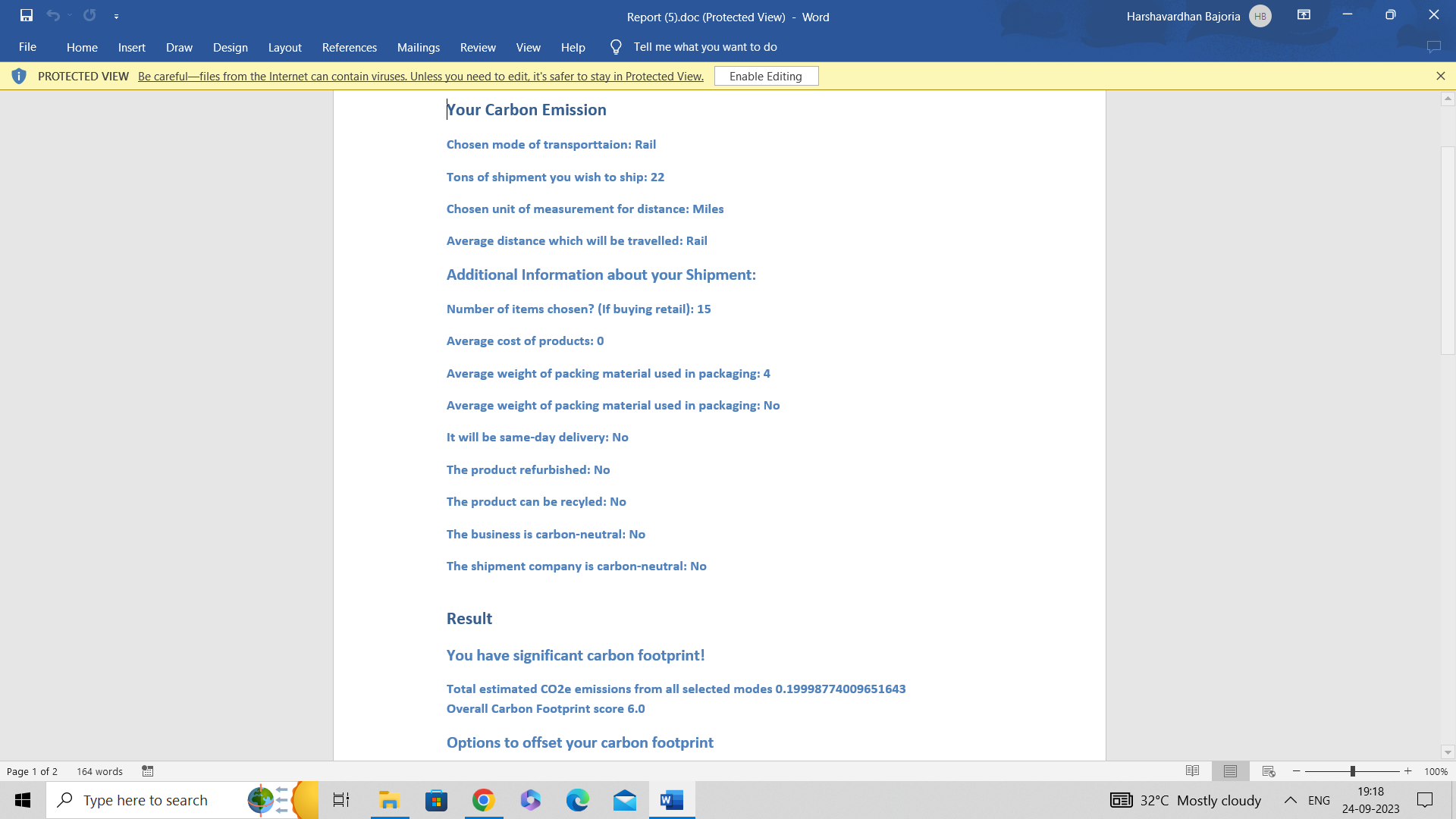This screenshot has width=1456, height=819.
Task: Click the Protected View warning link text
Action: point(420,76)
